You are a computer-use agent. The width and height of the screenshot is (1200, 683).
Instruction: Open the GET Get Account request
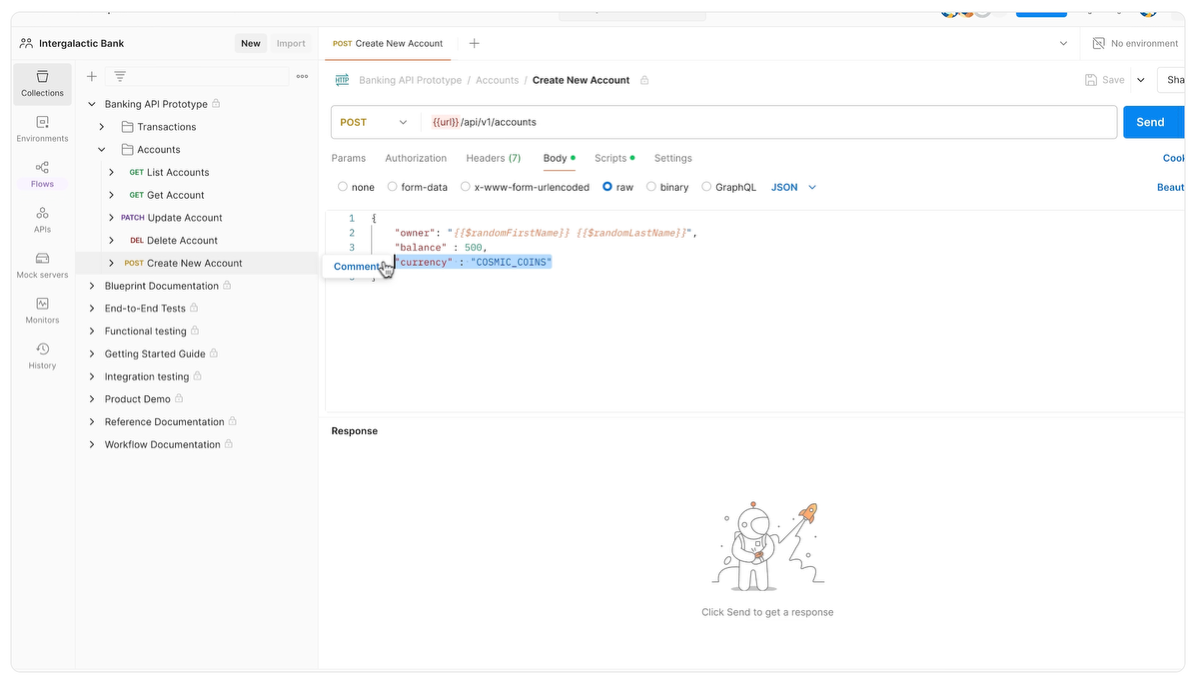166,195
